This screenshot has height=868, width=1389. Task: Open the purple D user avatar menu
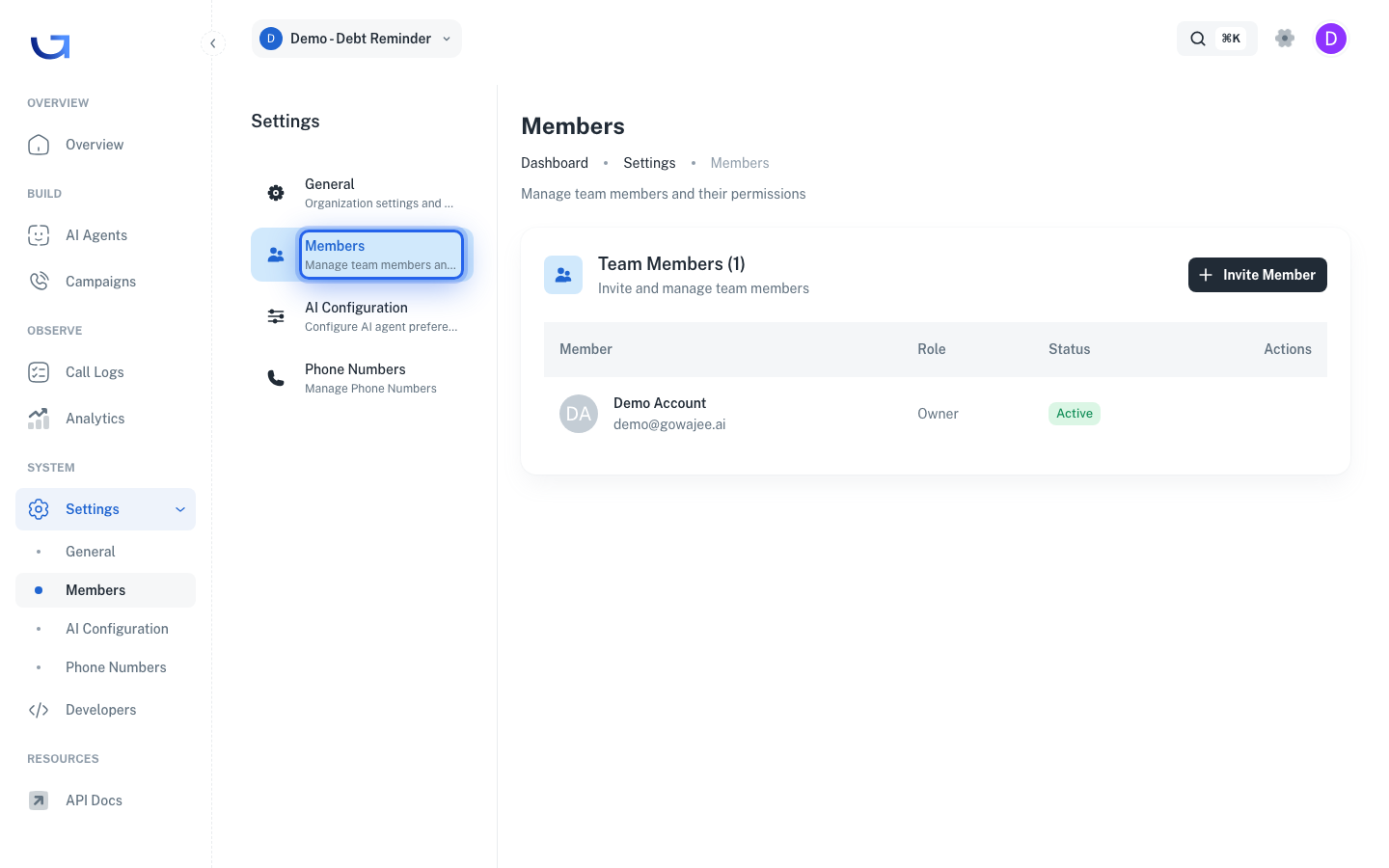1331,39
